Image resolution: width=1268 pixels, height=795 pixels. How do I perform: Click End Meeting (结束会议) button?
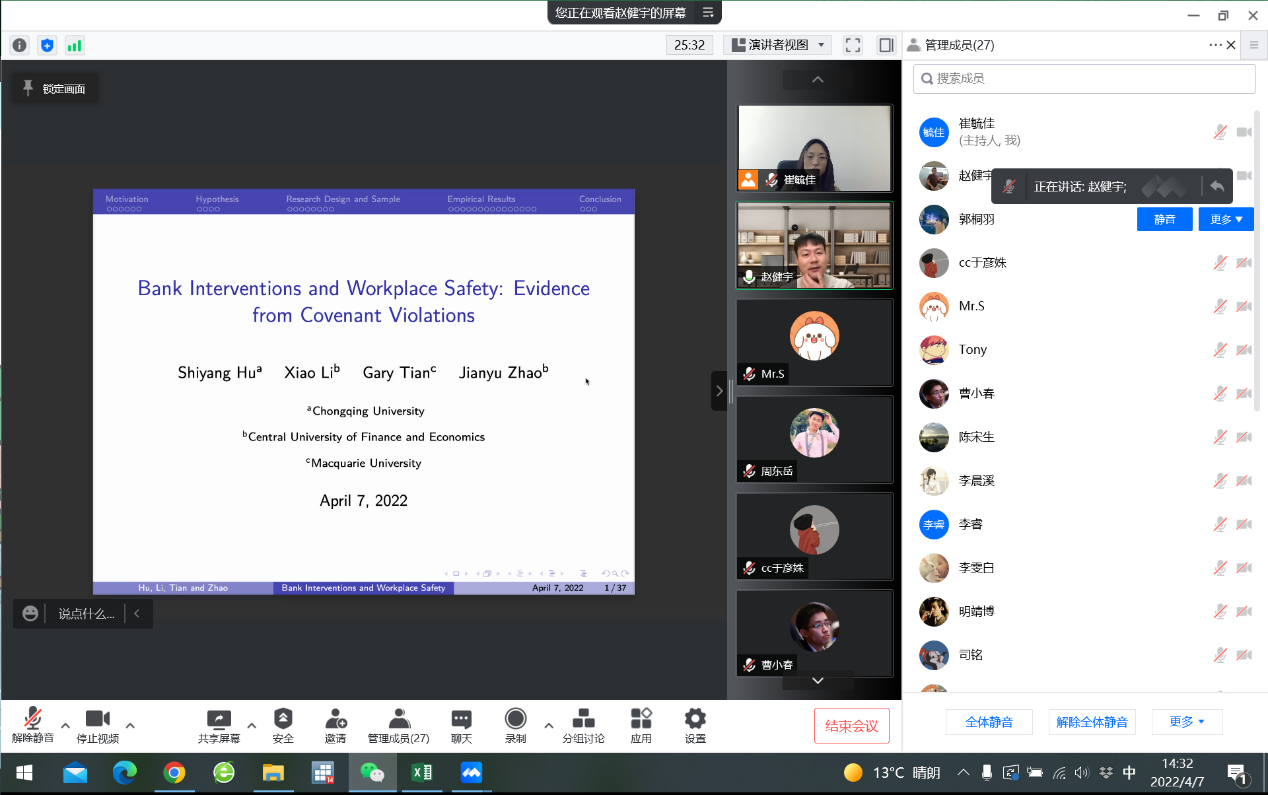[851, 726]
